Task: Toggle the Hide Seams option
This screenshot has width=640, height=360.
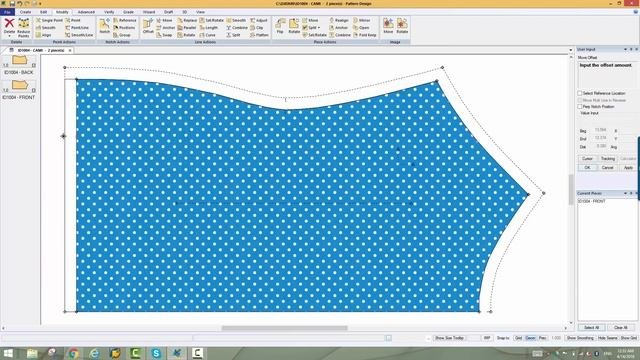Action: [x=607, y=338]
